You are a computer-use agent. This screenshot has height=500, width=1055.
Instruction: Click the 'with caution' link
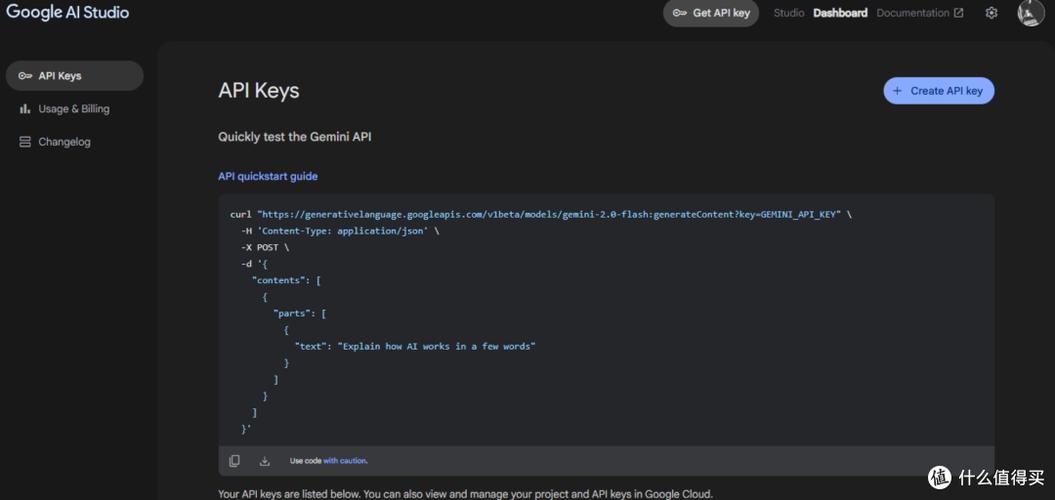345,461
